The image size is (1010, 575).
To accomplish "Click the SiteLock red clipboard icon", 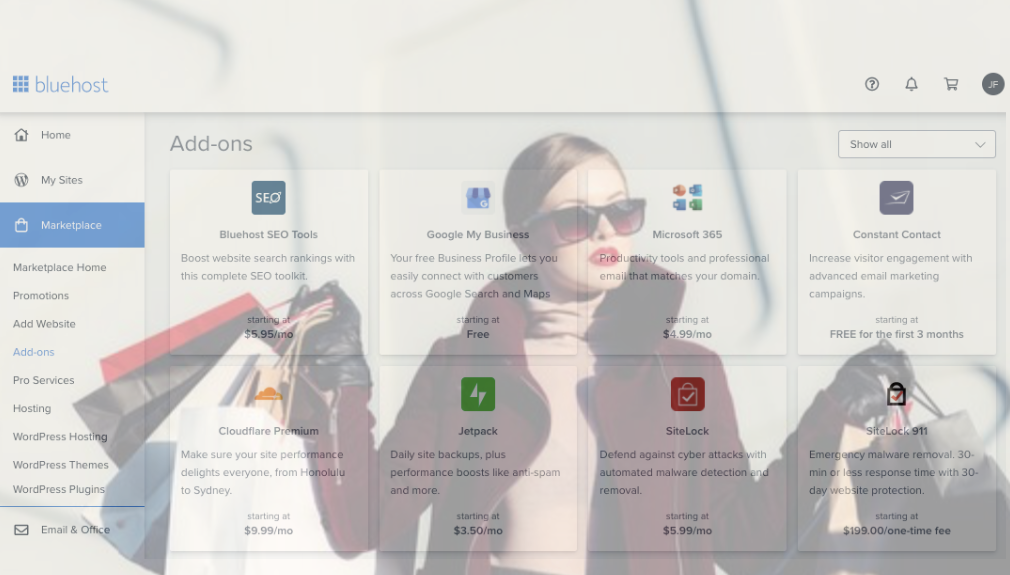I will point(687,394).
